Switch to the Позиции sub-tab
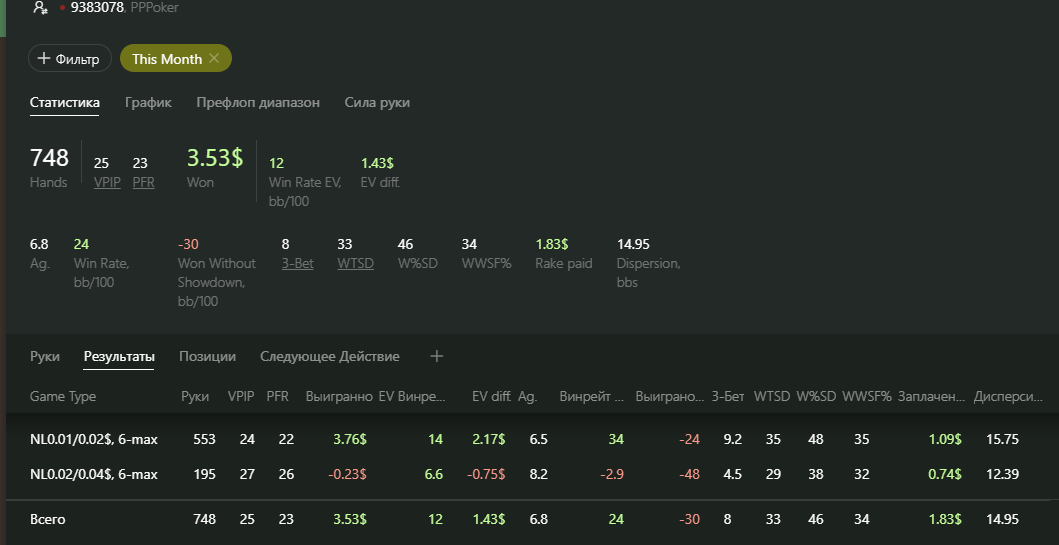This screenshot has width=1059, height=545. pos(207,356)
